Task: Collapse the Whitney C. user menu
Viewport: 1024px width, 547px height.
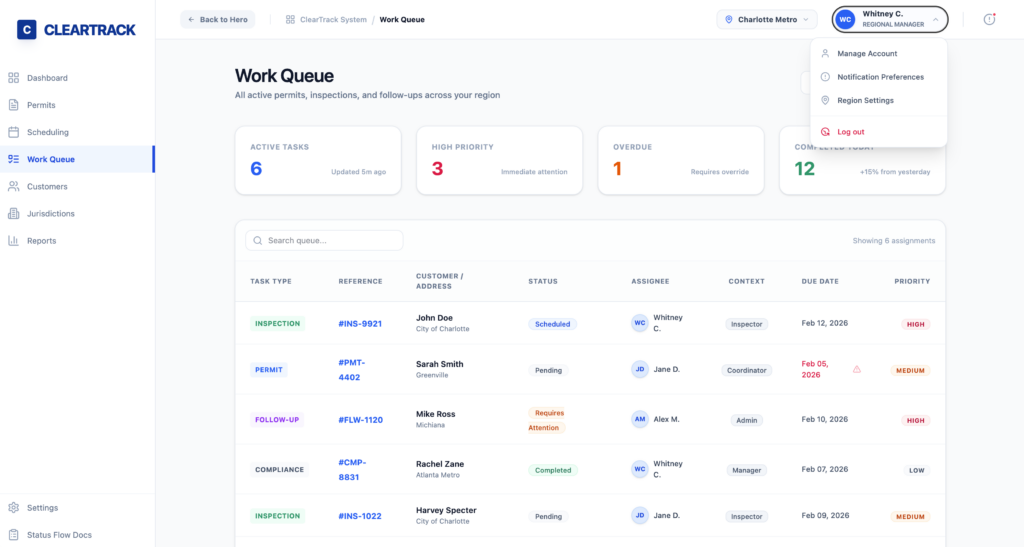Action: pyautogui.click(x=889, y=19)
